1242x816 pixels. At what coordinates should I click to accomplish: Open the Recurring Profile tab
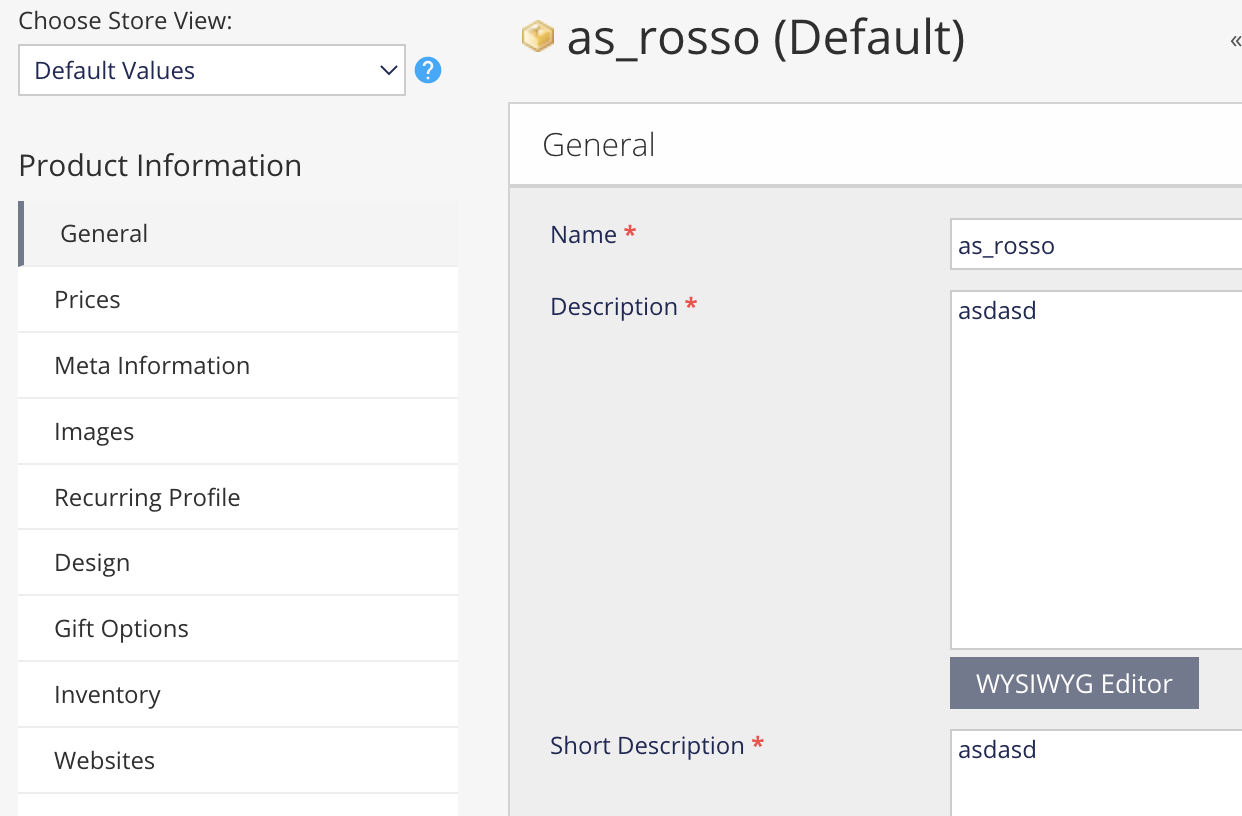[147, 498]
